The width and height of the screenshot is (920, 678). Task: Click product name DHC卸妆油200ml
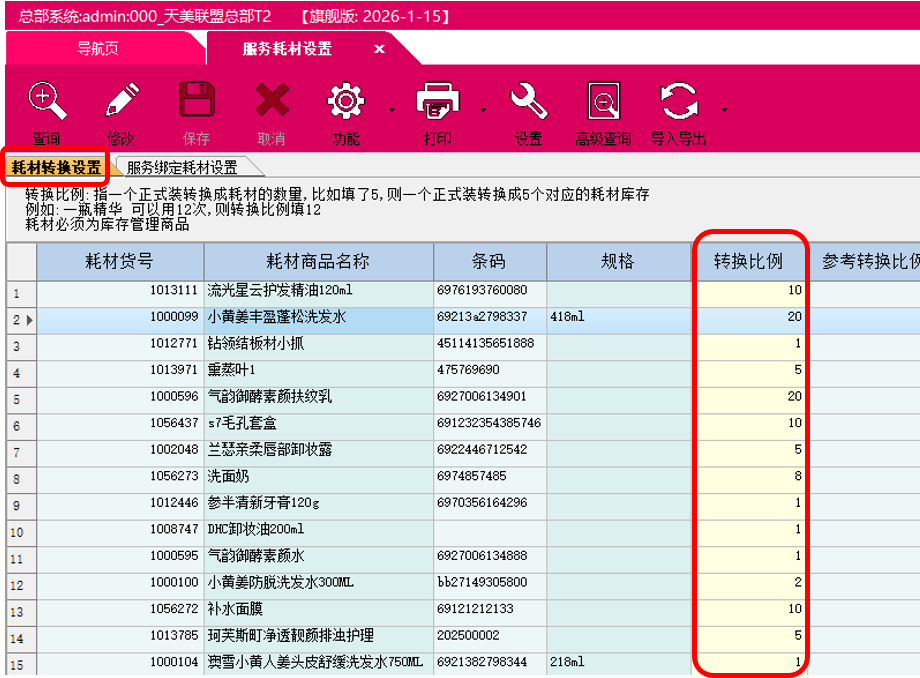(256, 529)
